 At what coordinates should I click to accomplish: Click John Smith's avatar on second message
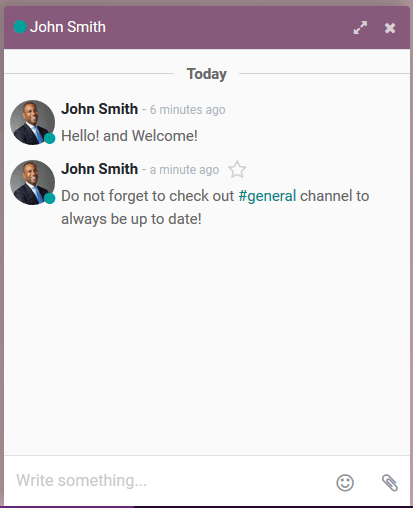33,182
